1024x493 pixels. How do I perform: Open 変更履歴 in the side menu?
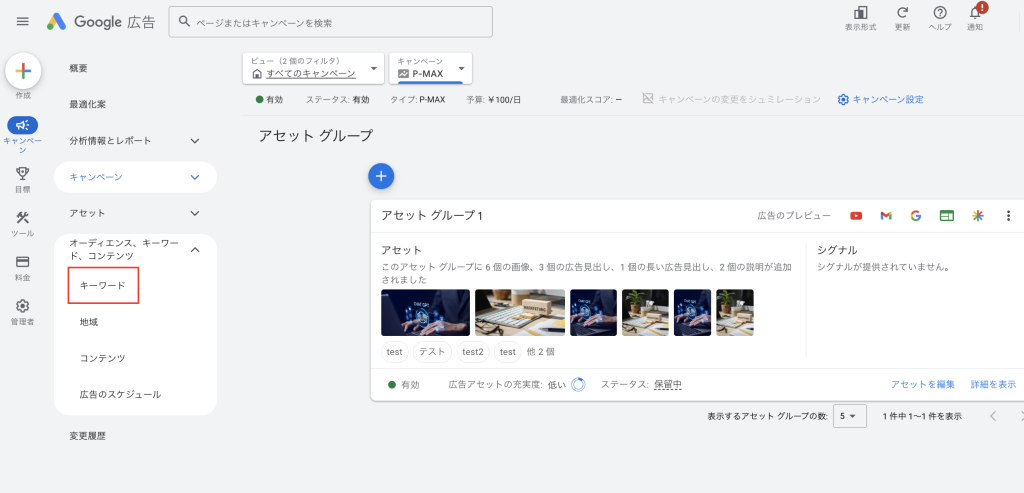(x=87, y=436)
